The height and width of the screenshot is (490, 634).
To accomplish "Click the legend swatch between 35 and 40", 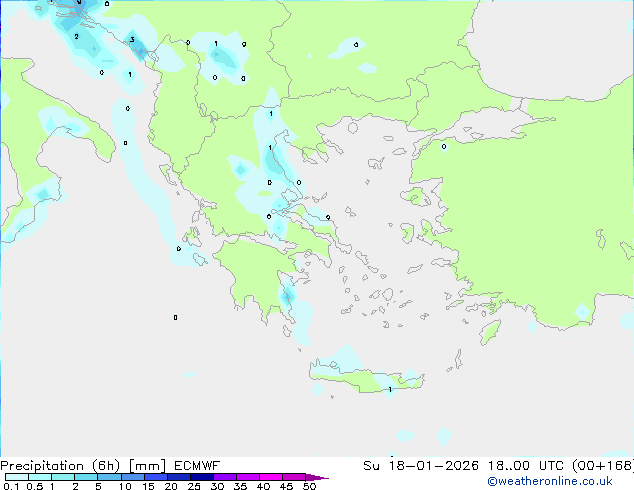I will point(248,477).
